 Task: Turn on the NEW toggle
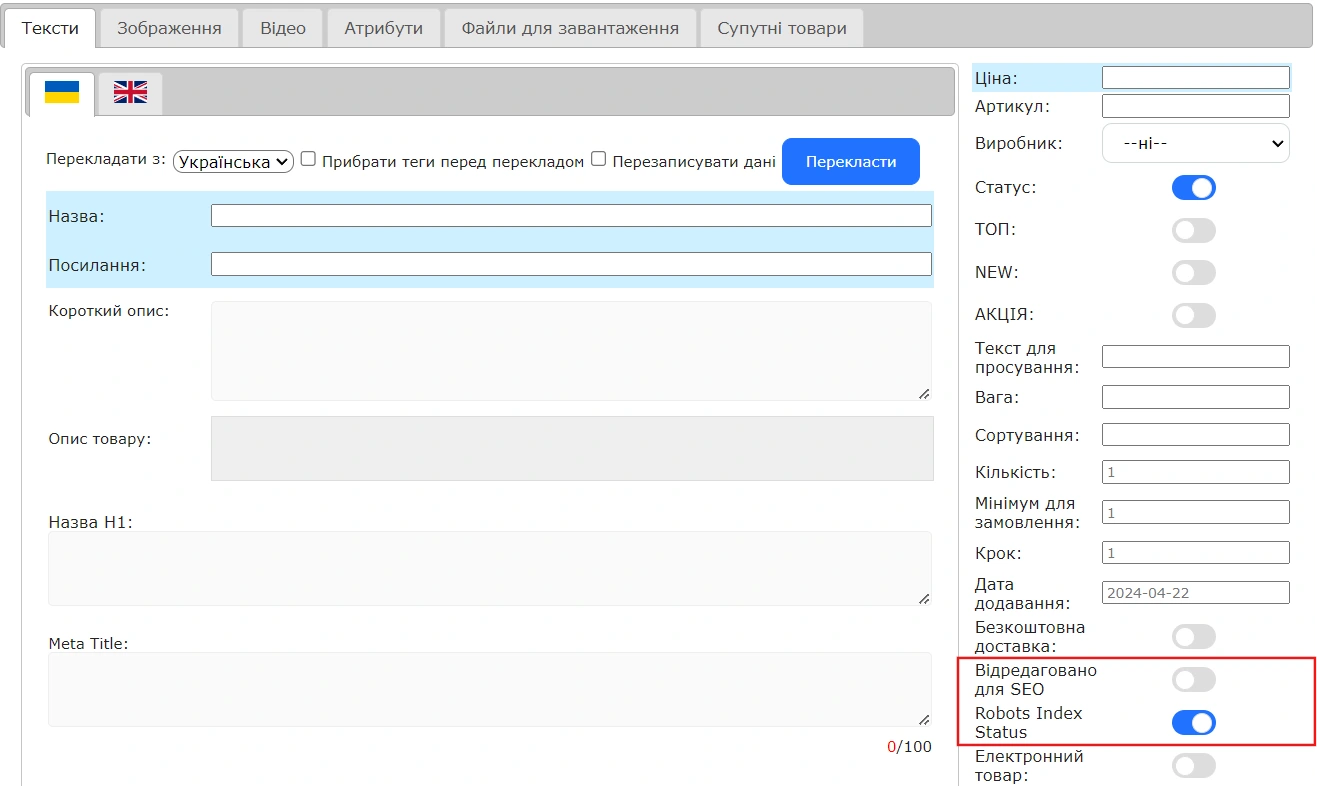click(1193, 273)
